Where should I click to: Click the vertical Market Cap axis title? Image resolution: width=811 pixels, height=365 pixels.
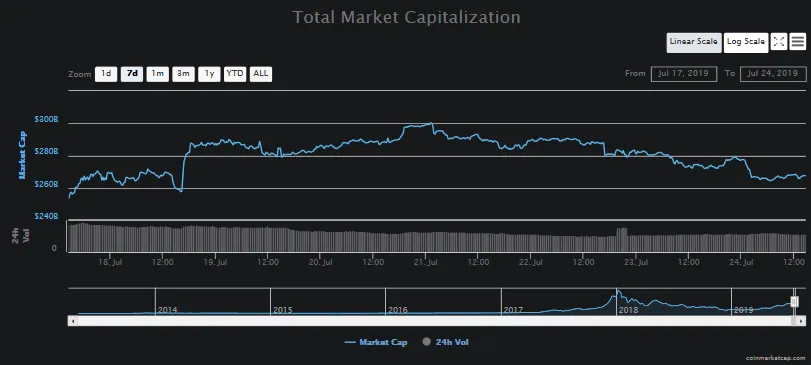point(22,155)
